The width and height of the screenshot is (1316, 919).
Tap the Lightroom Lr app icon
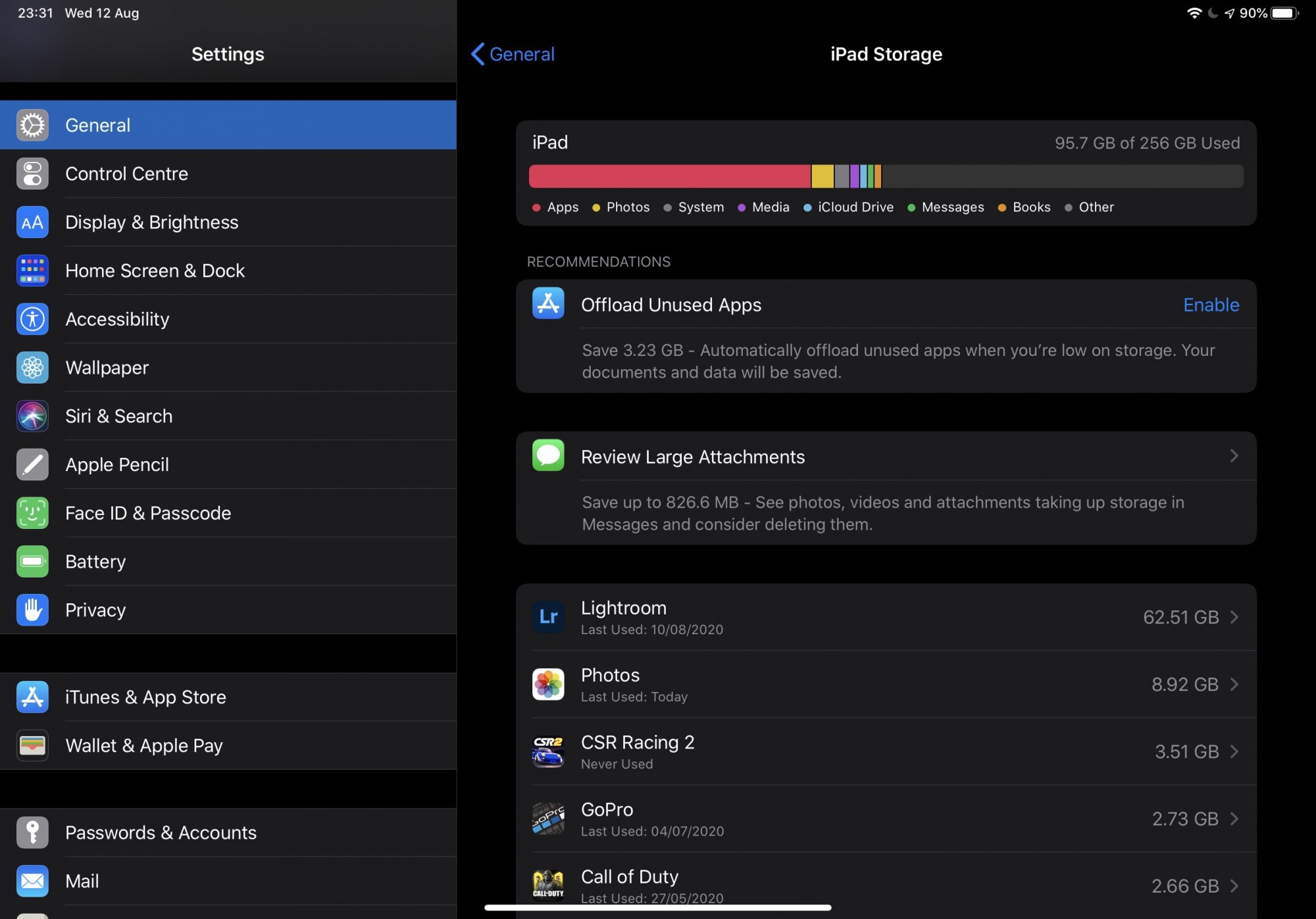point(548,617)
